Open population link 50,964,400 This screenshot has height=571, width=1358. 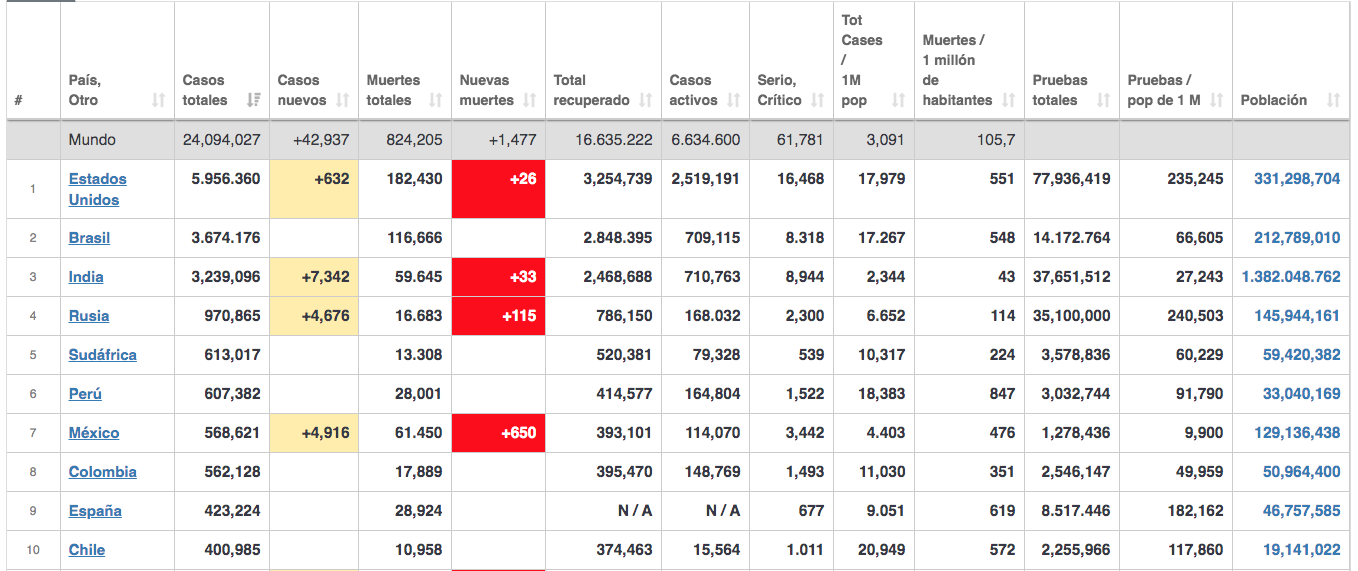click(x=1301, y=472)
